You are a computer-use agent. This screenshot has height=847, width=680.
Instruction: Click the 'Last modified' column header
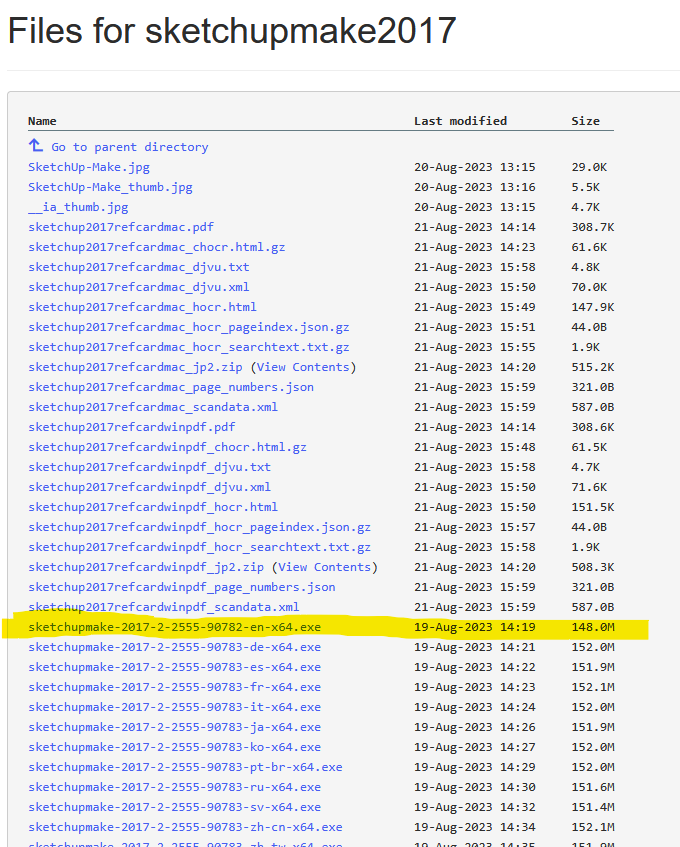pos(461,121)
